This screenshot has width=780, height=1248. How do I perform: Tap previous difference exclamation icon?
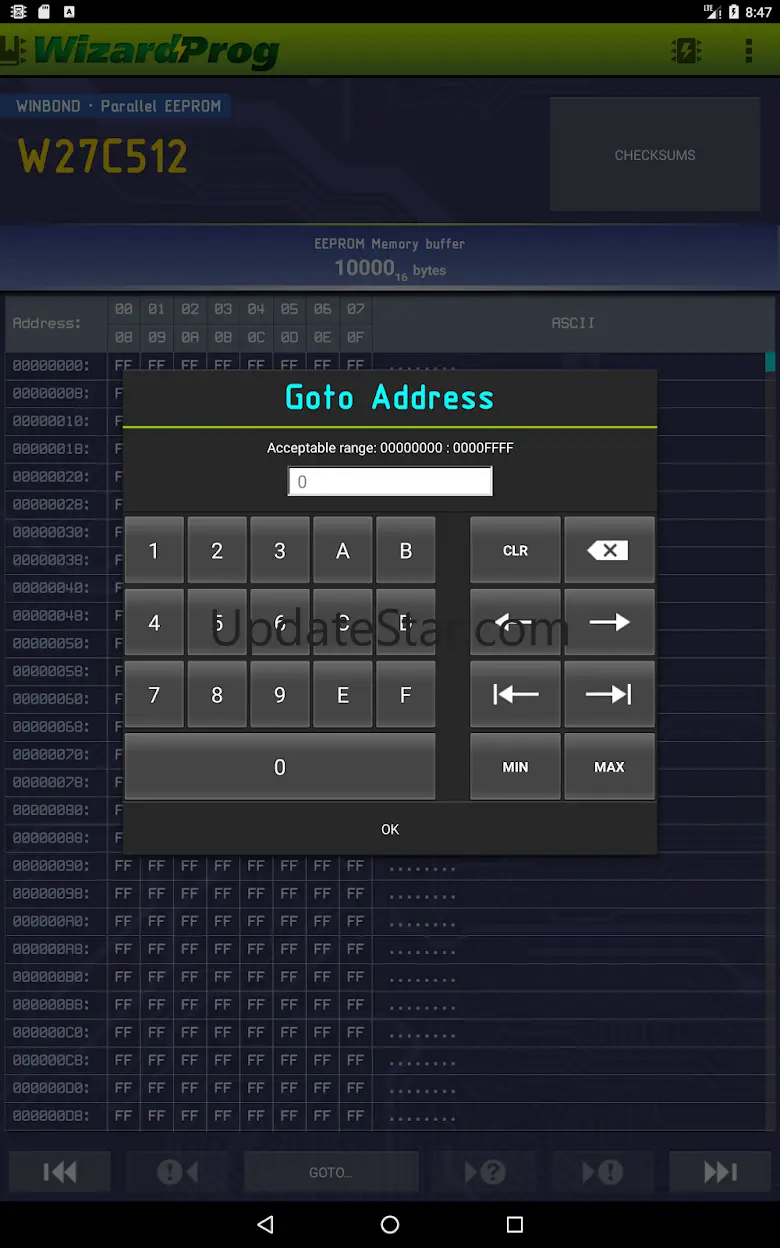(177, 1172)
